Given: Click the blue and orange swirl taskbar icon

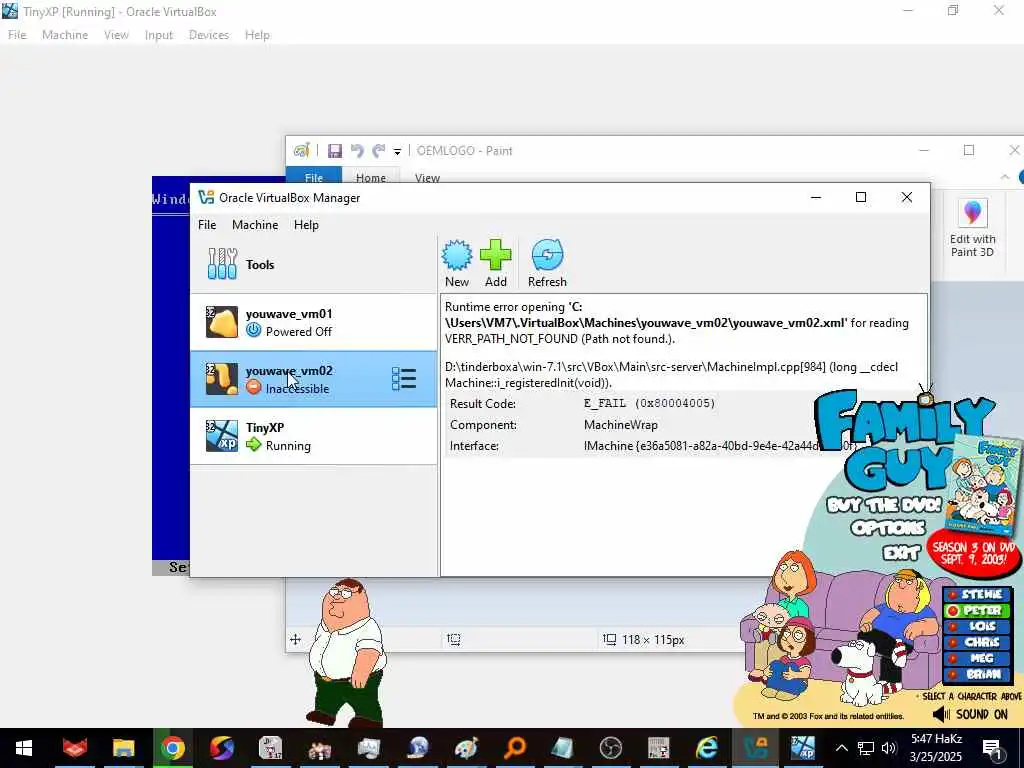Looking at the screenshot, I should [222, 748].
